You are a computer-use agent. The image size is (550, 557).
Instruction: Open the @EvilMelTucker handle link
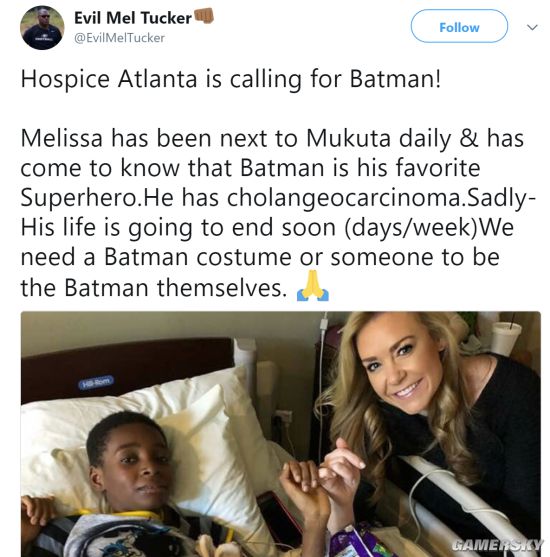(119, 38)
